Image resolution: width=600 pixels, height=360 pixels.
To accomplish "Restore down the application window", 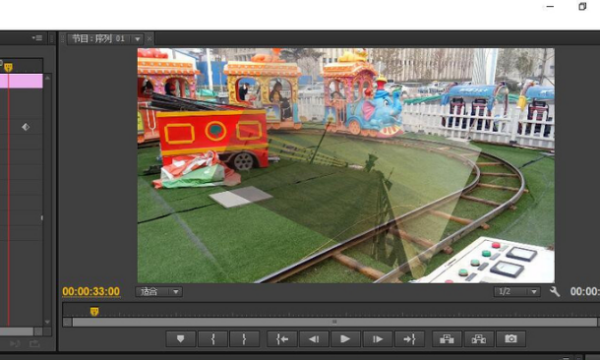I will click(582, 7).
